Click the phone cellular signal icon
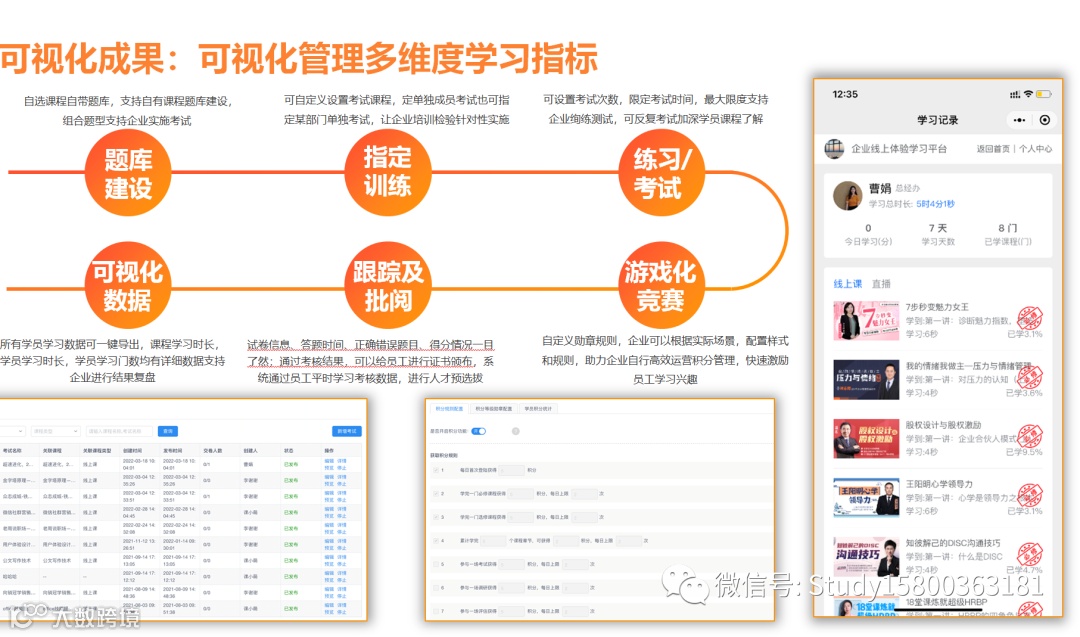 (1015, 94)
